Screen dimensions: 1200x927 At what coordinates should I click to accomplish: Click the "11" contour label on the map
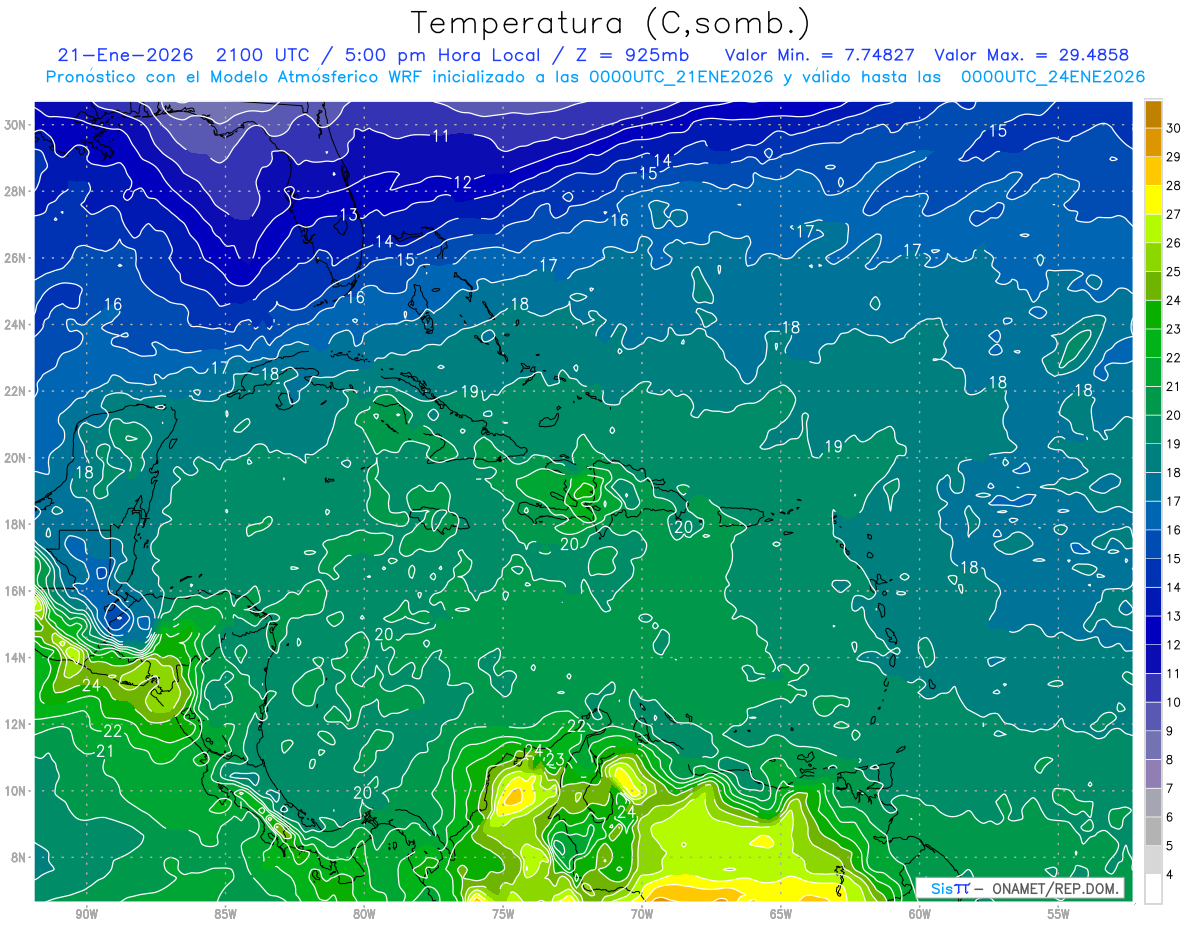441,136
